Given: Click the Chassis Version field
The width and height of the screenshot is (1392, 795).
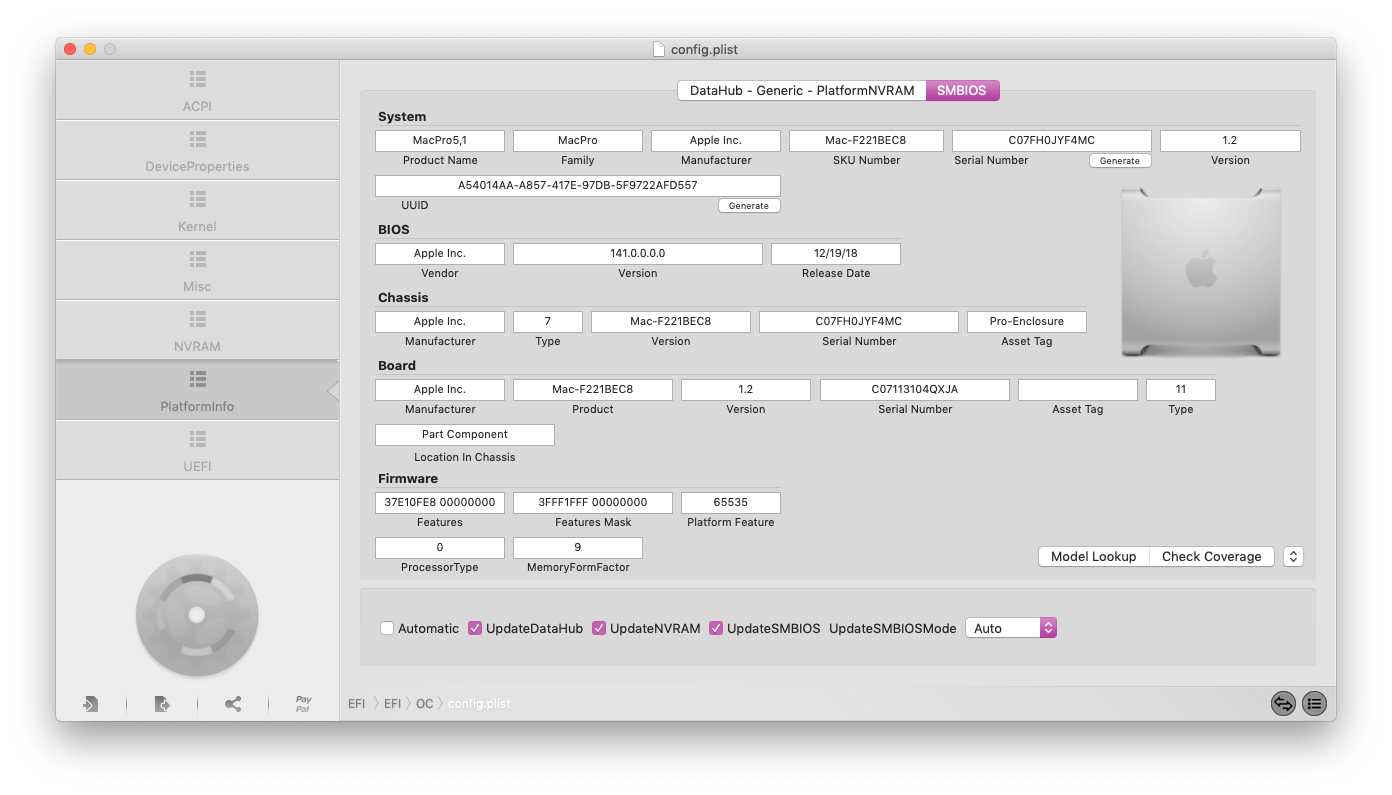Looking at the screenshot, I should [671, 322].
